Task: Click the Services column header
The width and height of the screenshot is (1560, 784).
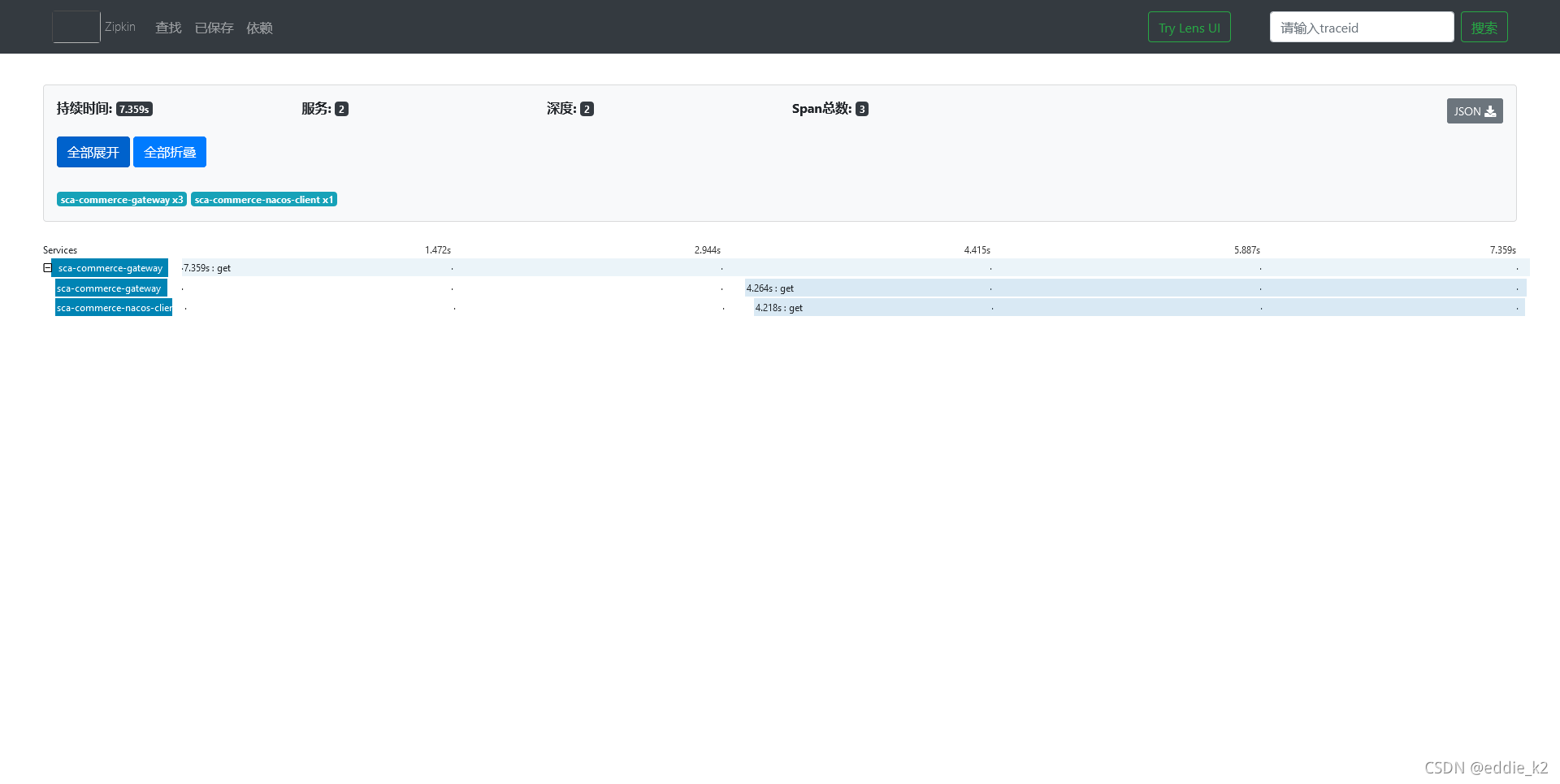Action: click(x=60, y=250)
